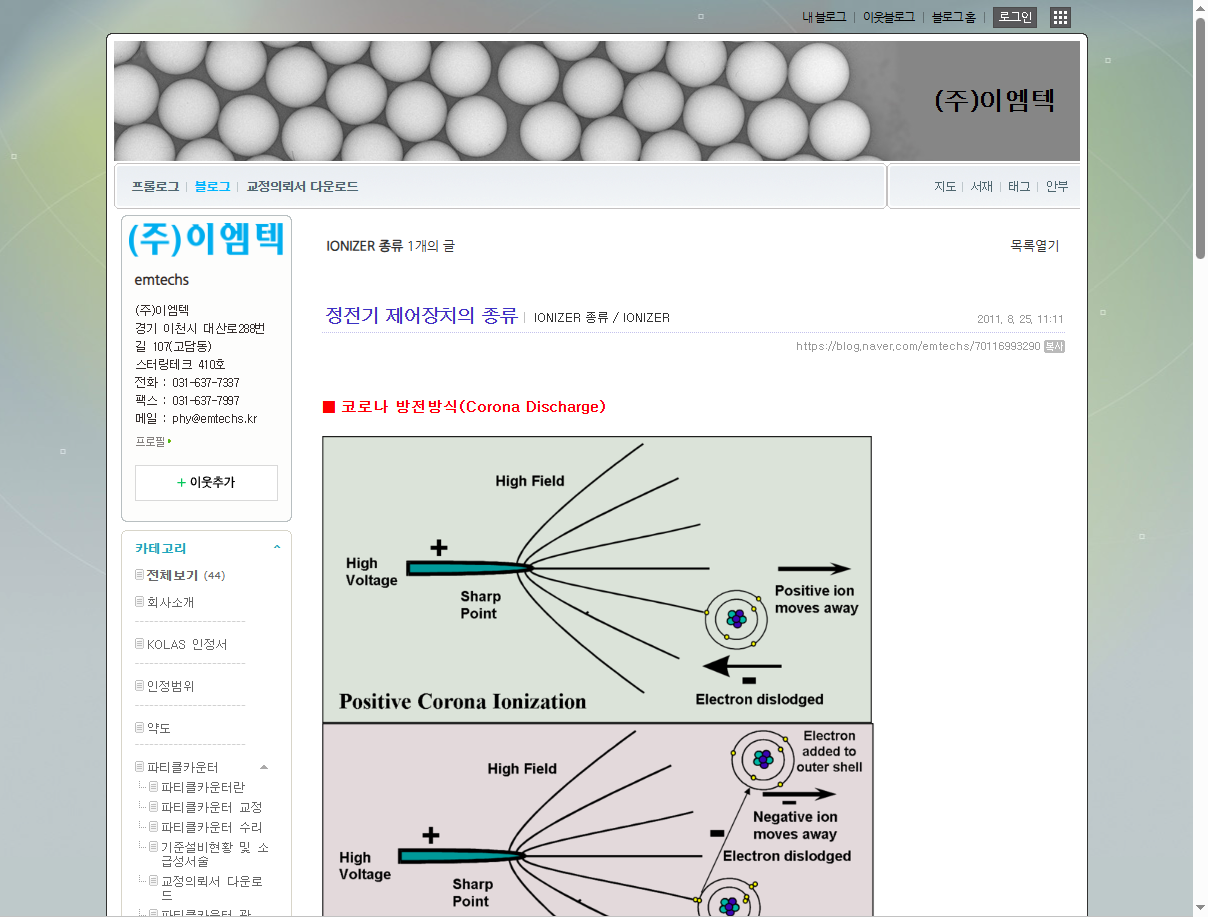Open 교정의뢰서 다운로드 in the top menu
The image size is (1208, 917).
click(x=302, y=187)
